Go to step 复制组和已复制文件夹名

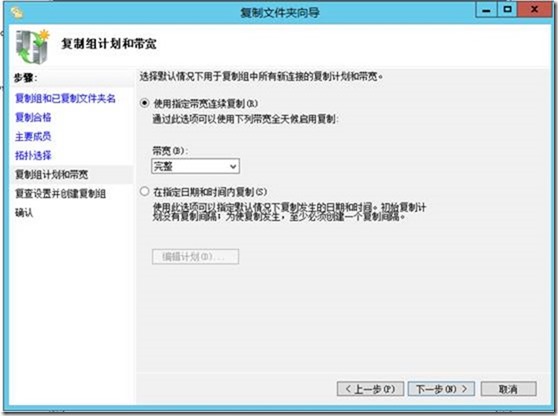65,98
